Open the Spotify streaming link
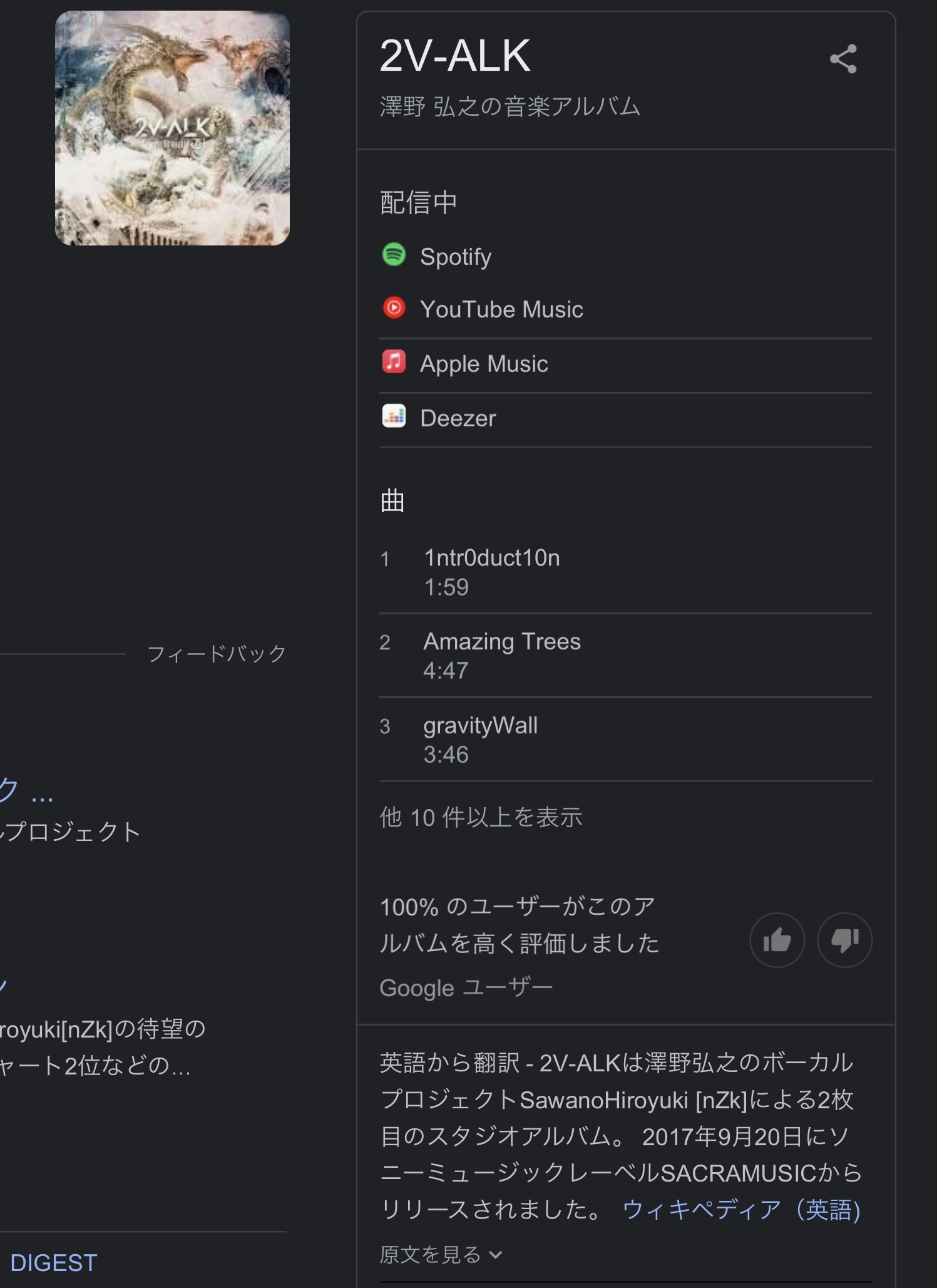Image resolution: width=937 pixels, height=1288 pixels. tap(456, 257)
